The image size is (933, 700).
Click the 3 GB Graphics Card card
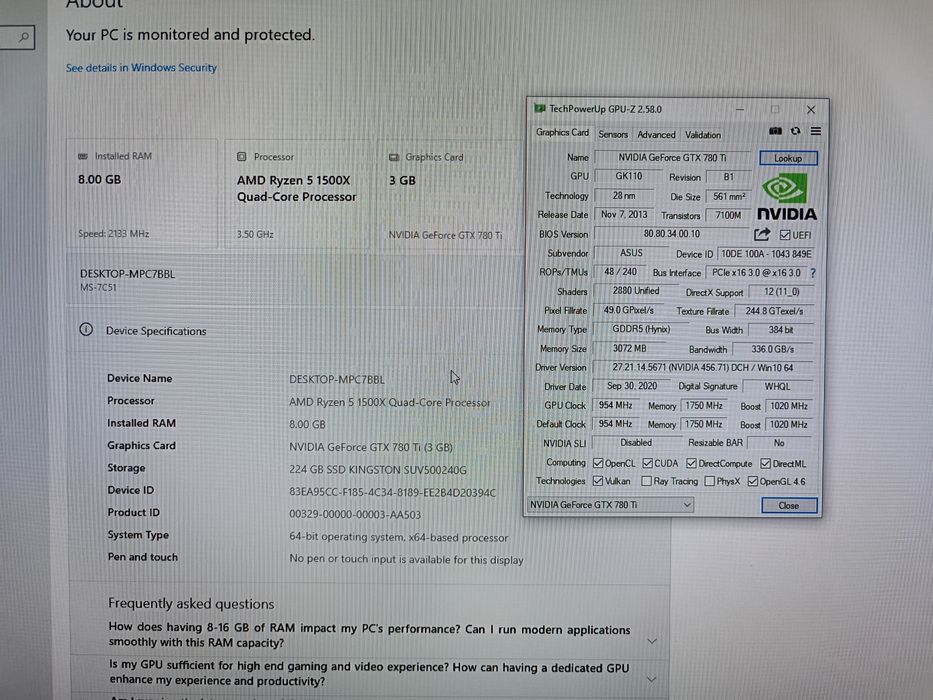pyautogui.click(x=450, y=193)
